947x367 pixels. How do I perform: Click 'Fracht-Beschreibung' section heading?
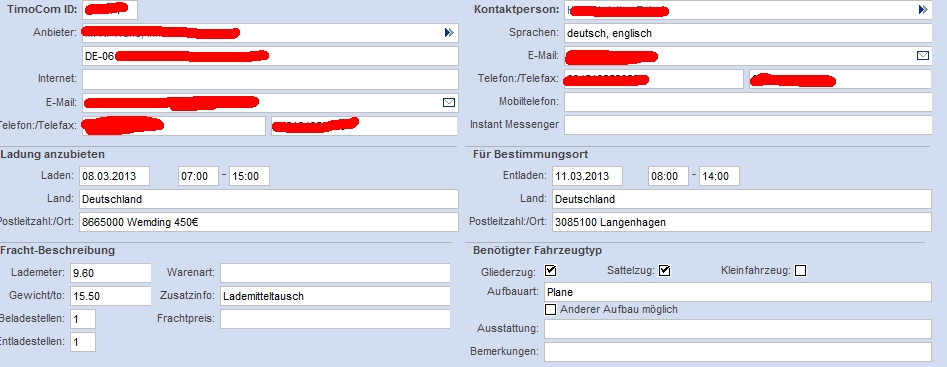point(58,250)
